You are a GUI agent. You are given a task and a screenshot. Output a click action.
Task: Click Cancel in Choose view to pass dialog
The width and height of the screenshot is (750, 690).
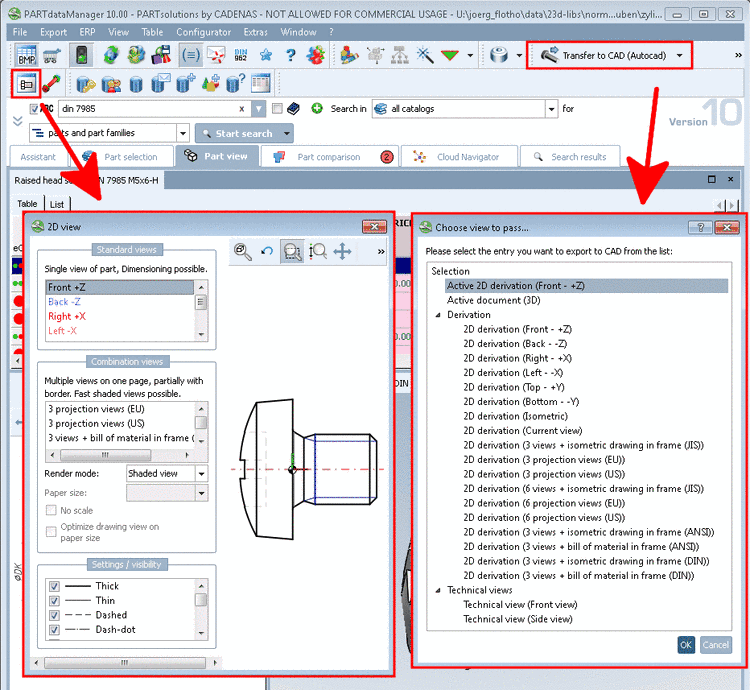coord(716,645)
